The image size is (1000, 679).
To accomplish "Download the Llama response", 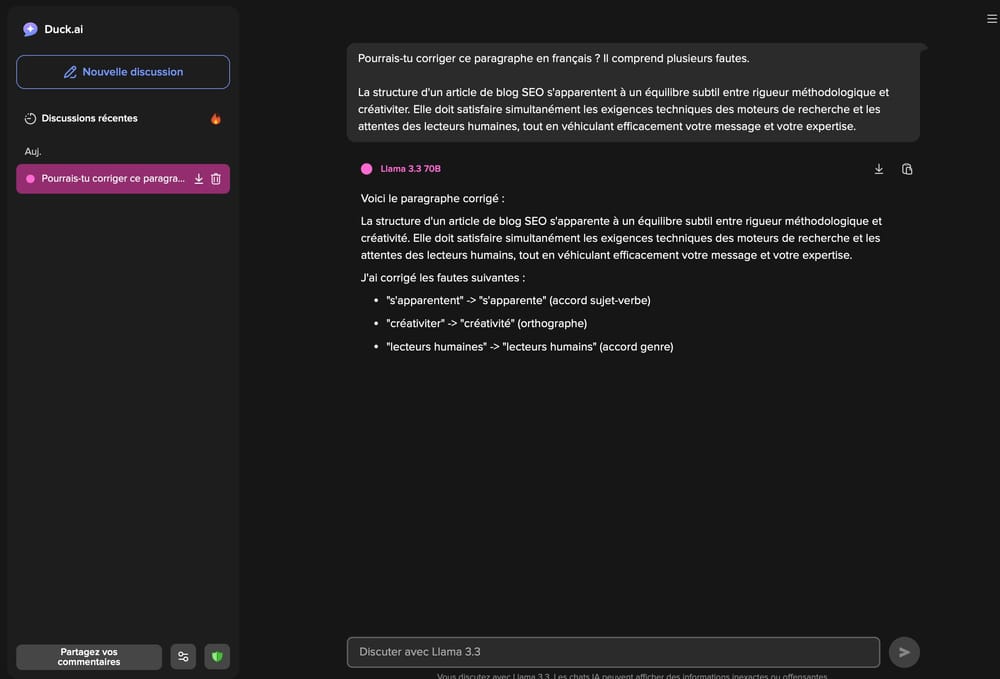I will point(879,169).
